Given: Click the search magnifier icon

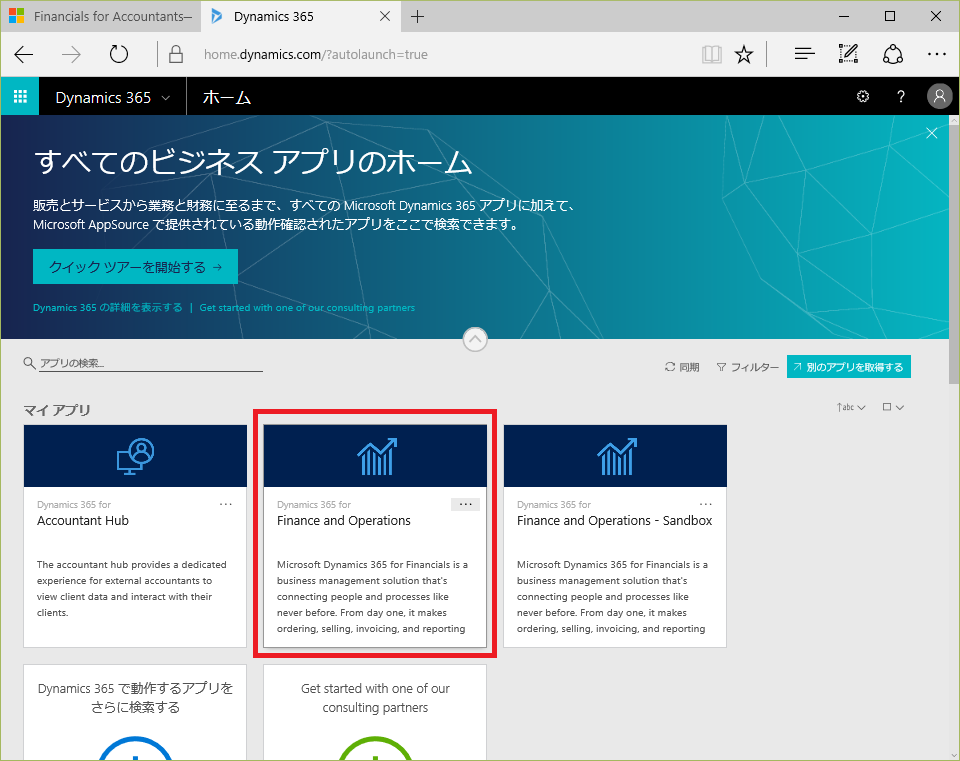Looking at the screenshot, I should pos(29,363).
